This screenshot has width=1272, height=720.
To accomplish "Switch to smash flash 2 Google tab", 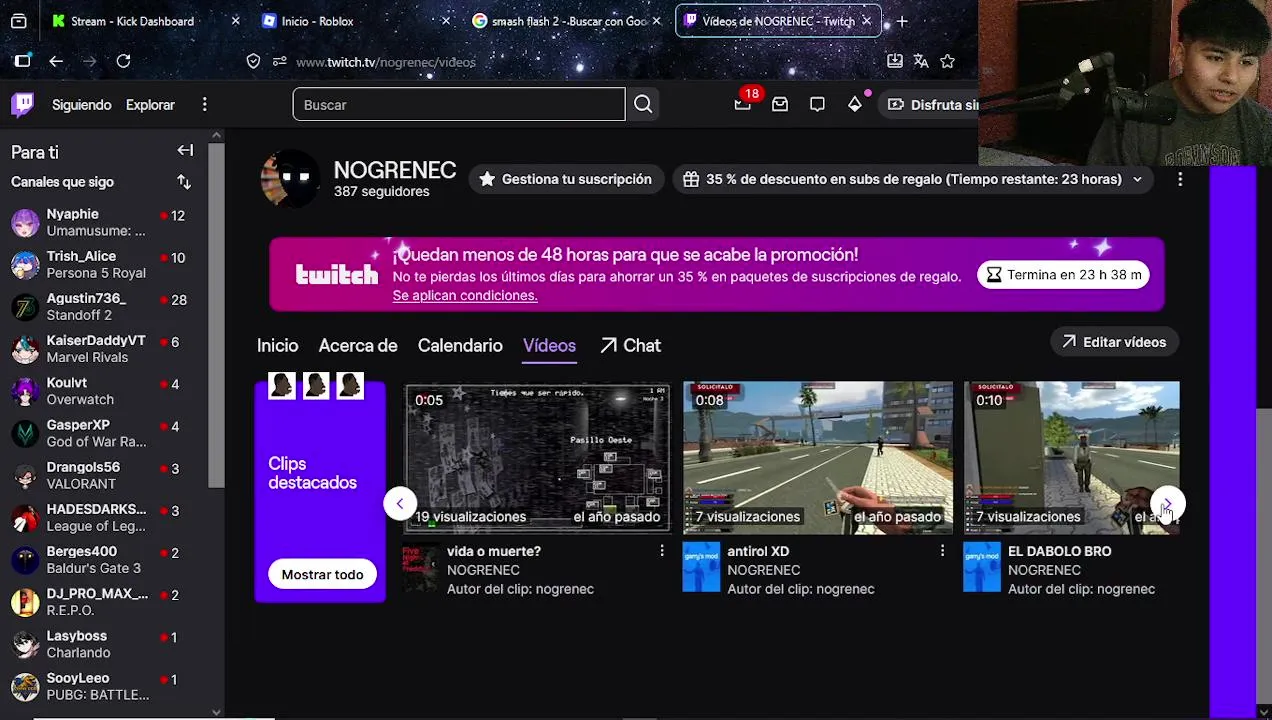I will point(567,21).
